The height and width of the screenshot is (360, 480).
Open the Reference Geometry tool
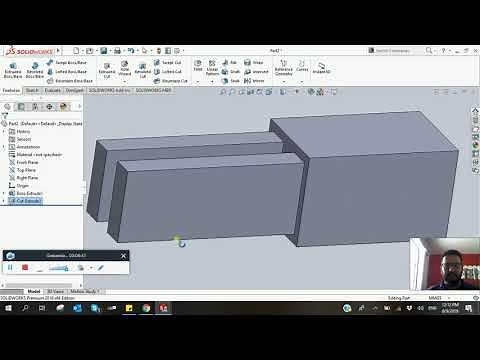[284, 68]
